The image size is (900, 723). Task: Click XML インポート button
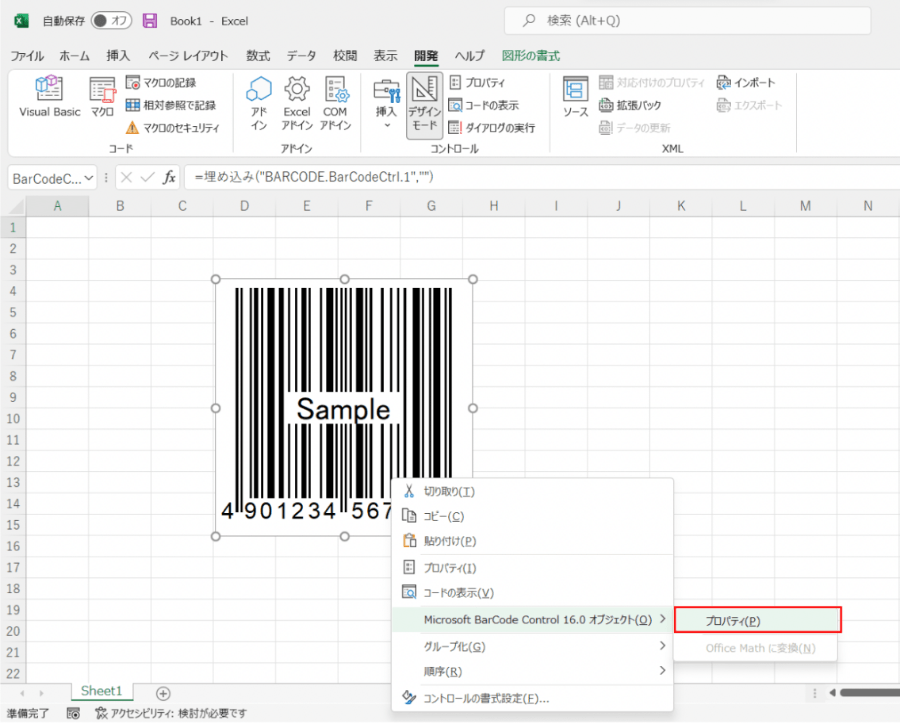746,83
